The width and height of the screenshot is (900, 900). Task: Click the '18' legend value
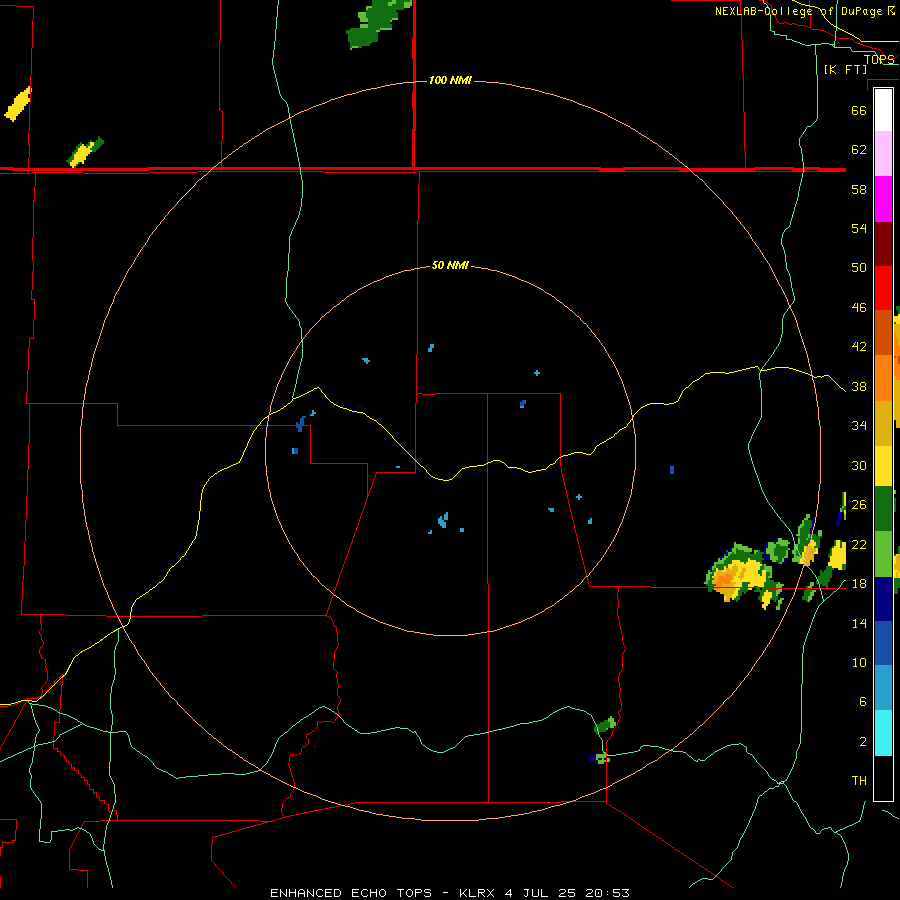[x=859, y=584]
